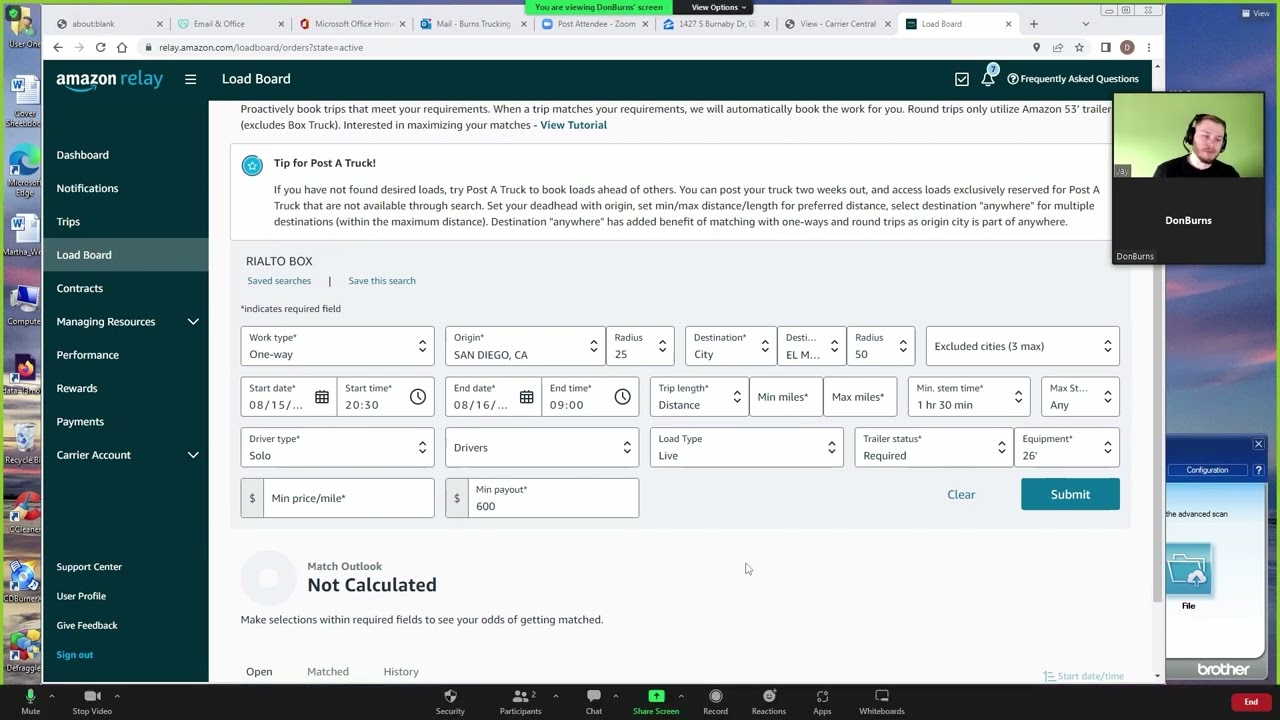Open Min. stem time dropdown

pyautogui.click(x=969, y=397)
